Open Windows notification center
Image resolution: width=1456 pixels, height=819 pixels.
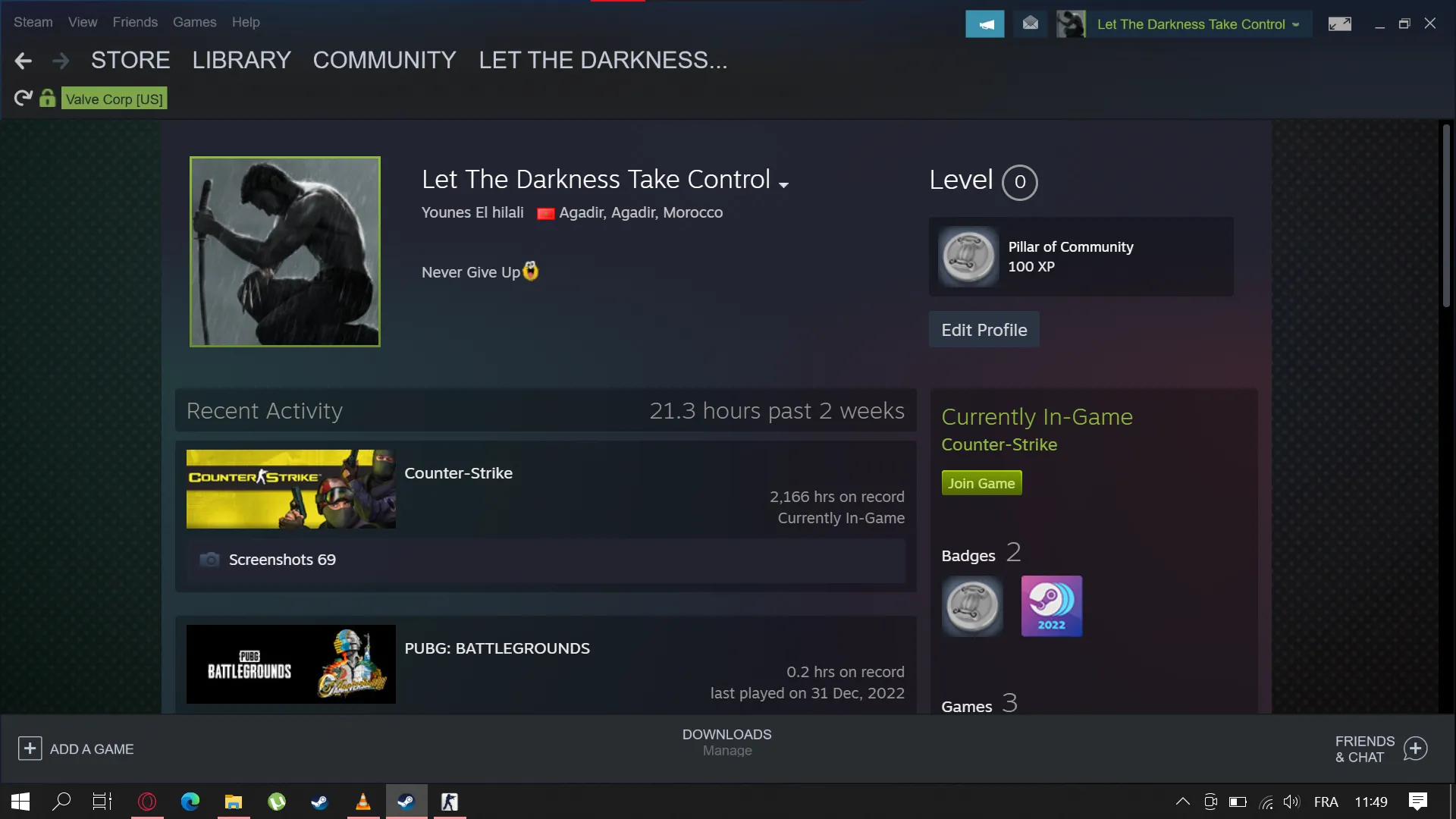[1418, 802]
